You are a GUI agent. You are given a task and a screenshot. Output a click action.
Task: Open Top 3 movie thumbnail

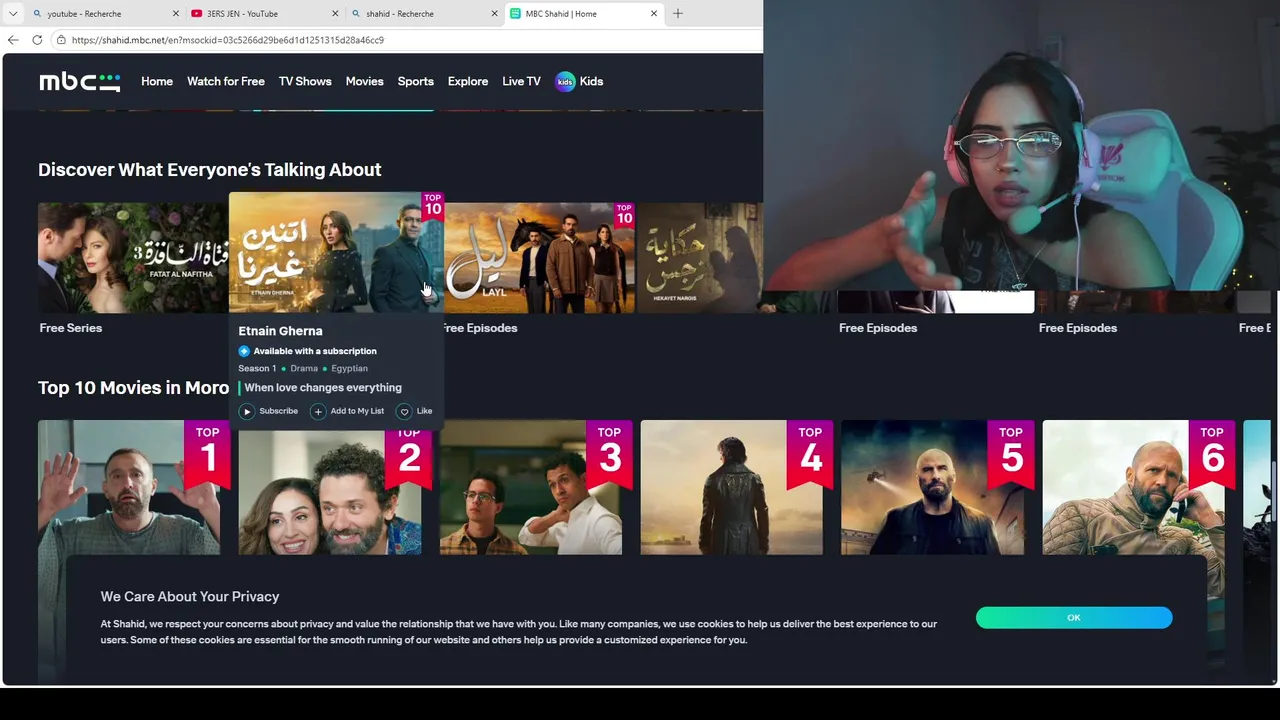point(531,487)
